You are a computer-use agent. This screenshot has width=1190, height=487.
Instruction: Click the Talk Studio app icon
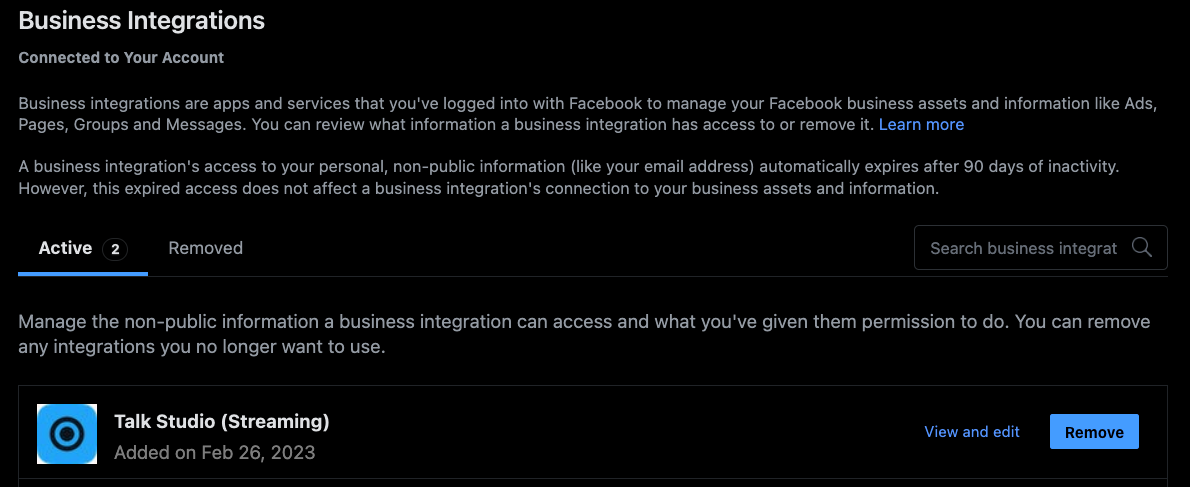(x=67, y=434)
